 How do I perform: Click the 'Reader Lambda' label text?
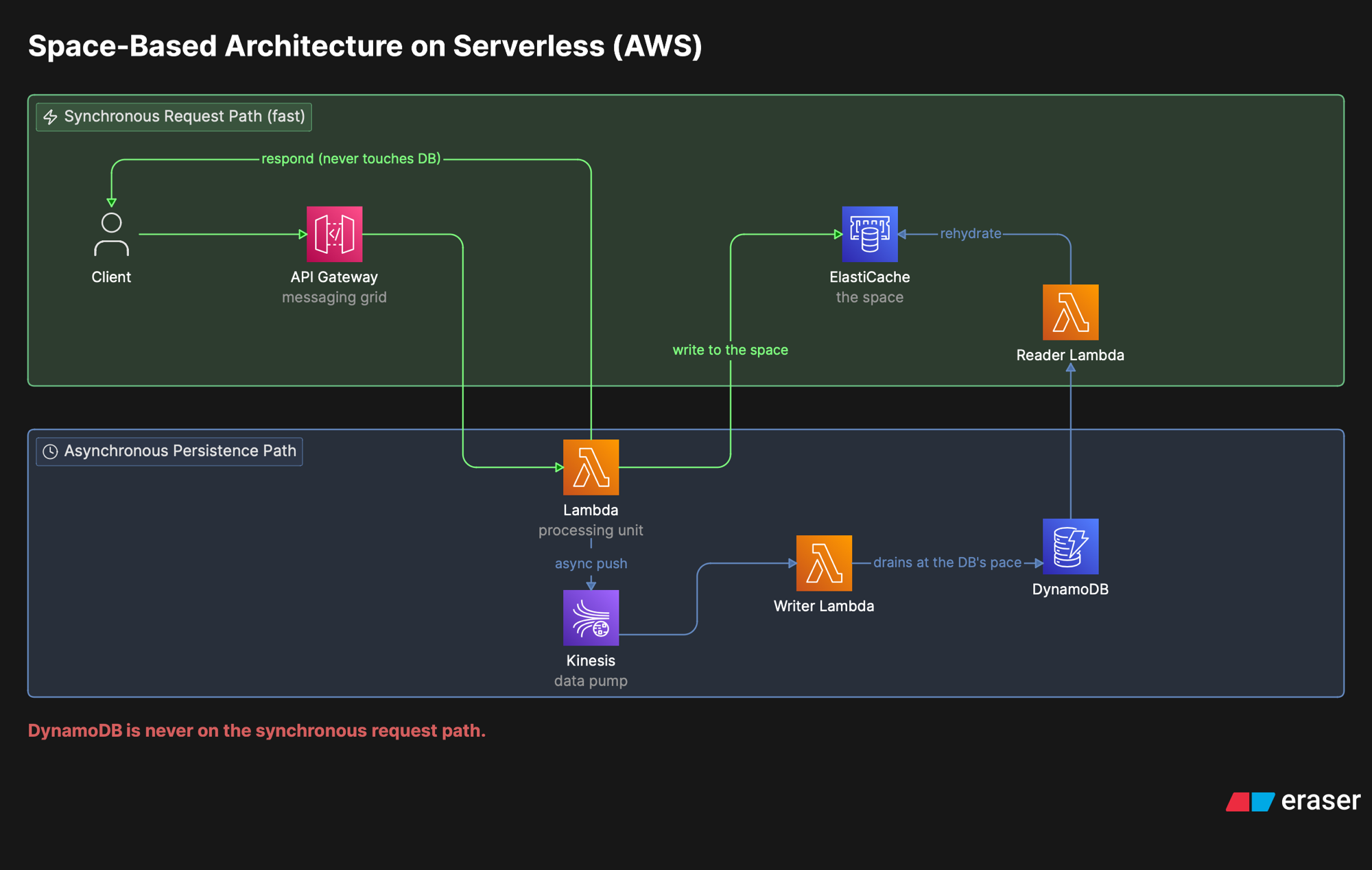(x=1070, y=355)
